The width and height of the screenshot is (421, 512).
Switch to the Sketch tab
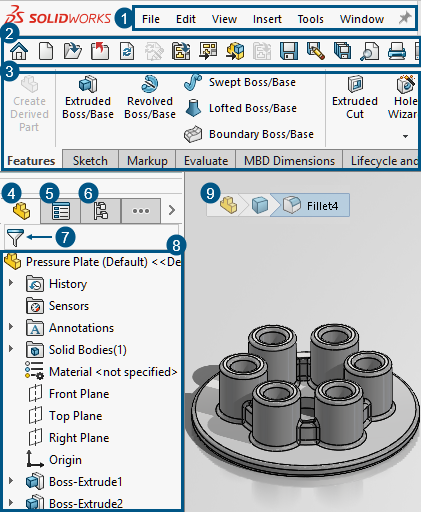90,161
